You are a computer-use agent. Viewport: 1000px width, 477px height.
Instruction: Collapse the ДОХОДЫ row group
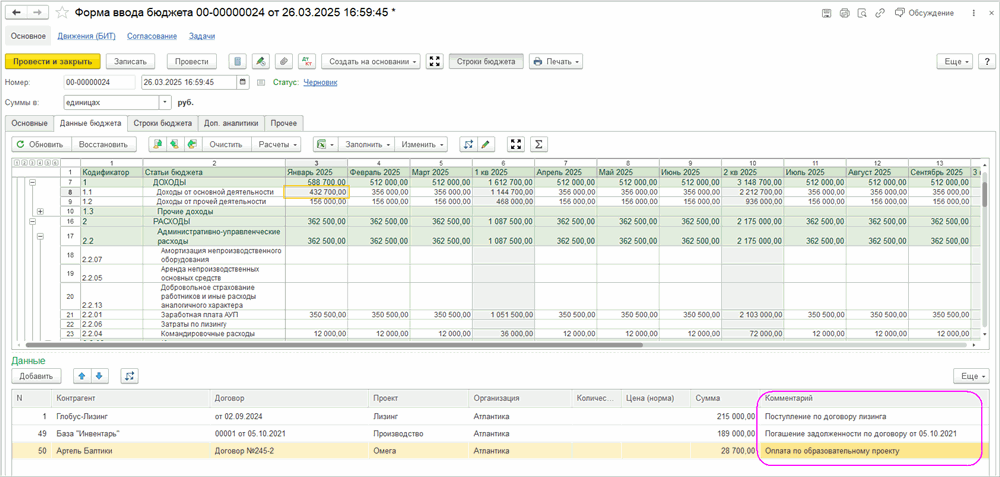[32, 183]
